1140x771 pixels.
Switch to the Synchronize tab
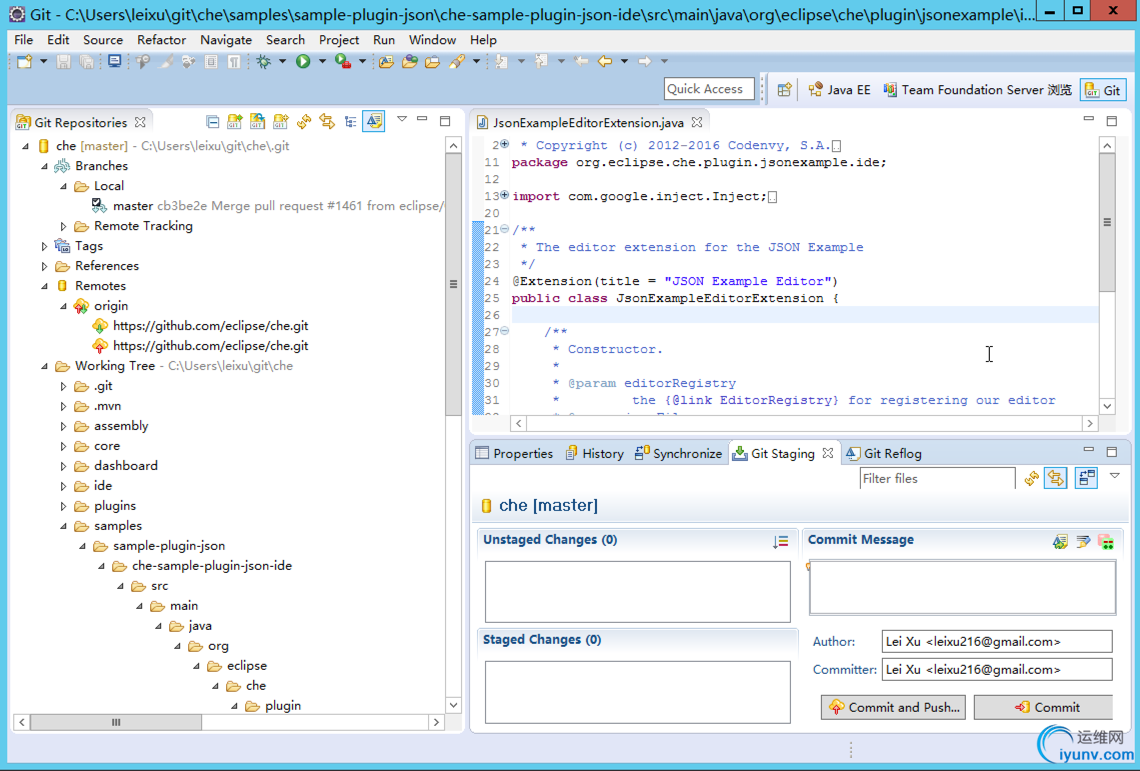pyautogui.click(x=678, y=453)
